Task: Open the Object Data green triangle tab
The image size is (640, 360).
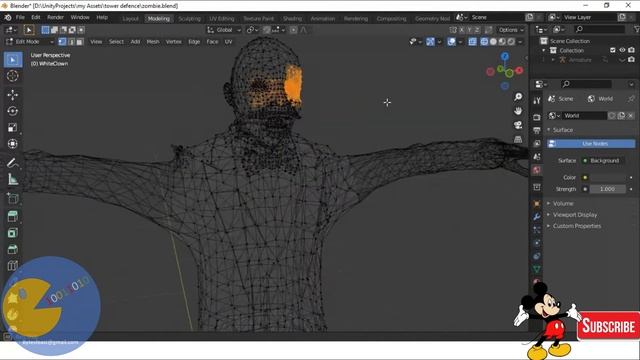Action: tap(537, 269)
